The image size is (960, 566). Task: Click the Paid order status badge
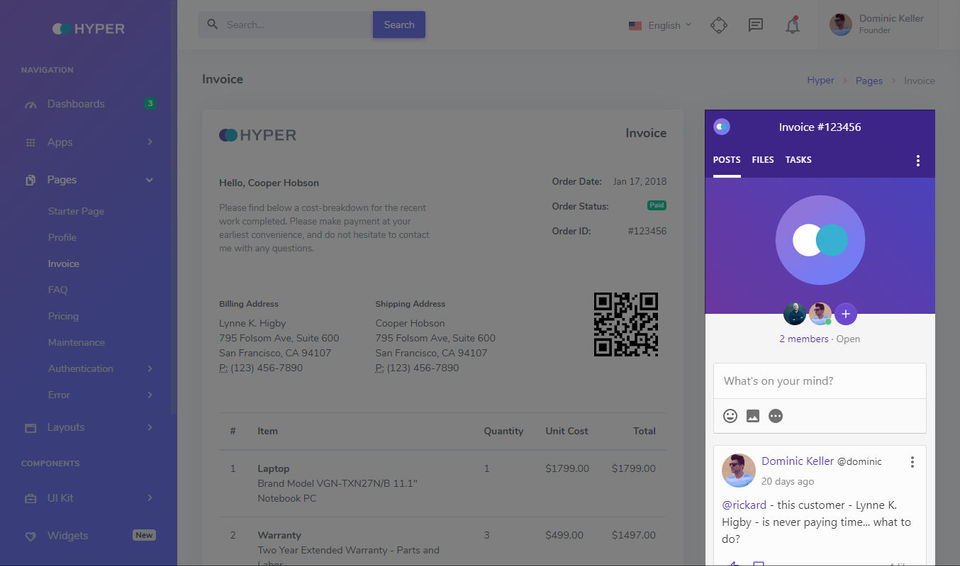click(x=657, y=206)
